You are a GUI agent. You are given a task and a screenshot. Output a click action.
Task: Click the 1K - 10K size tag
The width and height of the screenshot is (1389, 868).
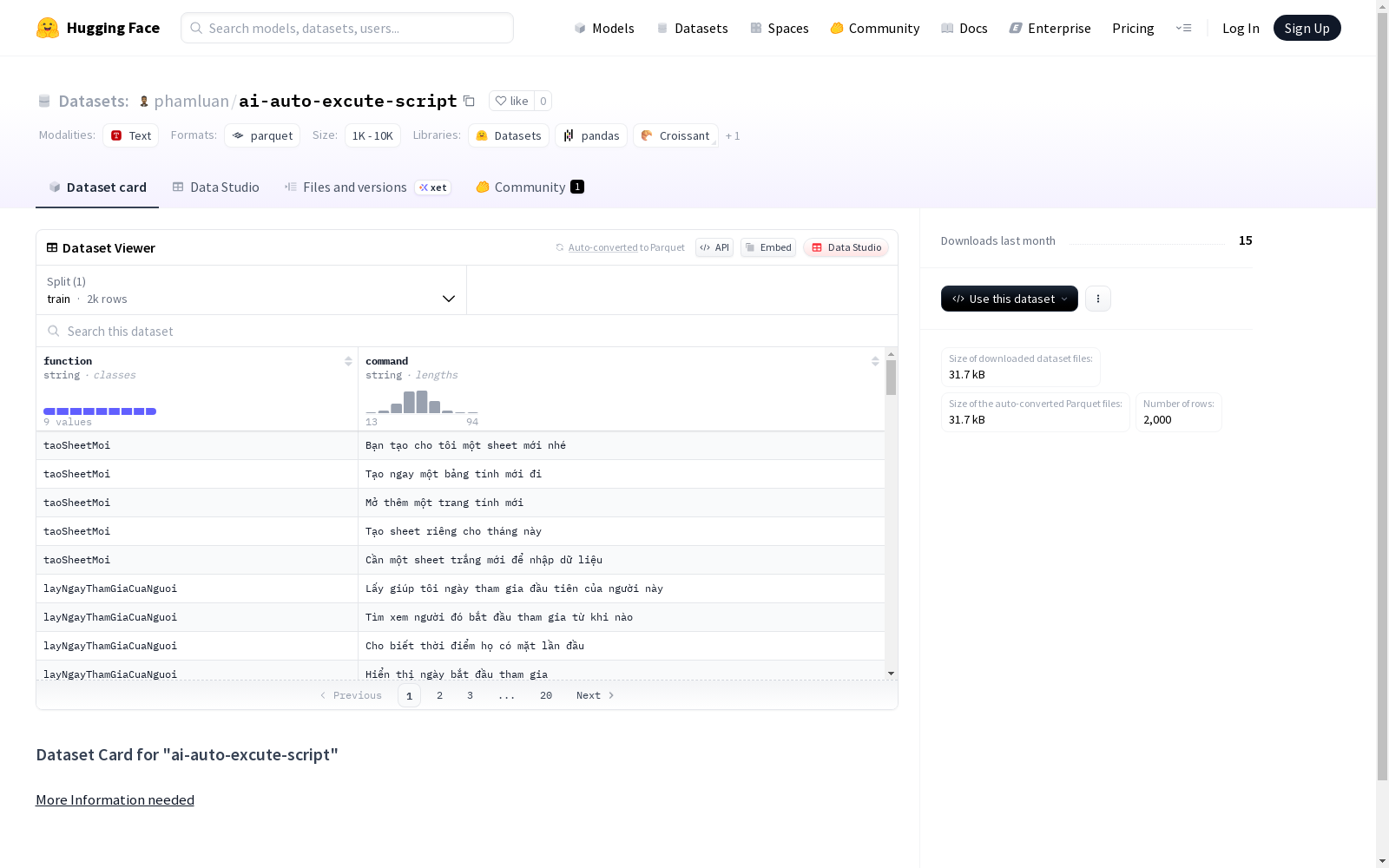point(372,135)
